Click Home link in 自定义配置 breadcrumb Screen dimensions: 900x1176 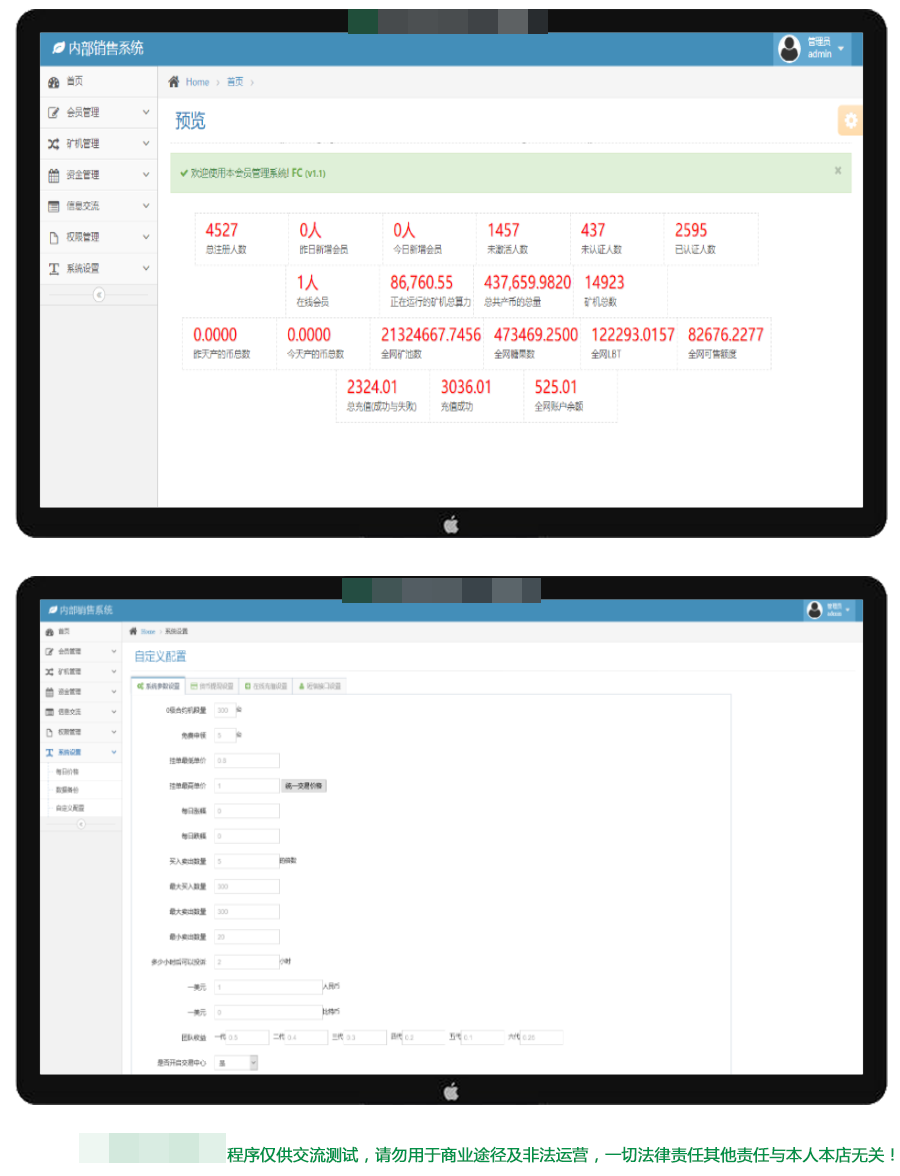[148, 632]
